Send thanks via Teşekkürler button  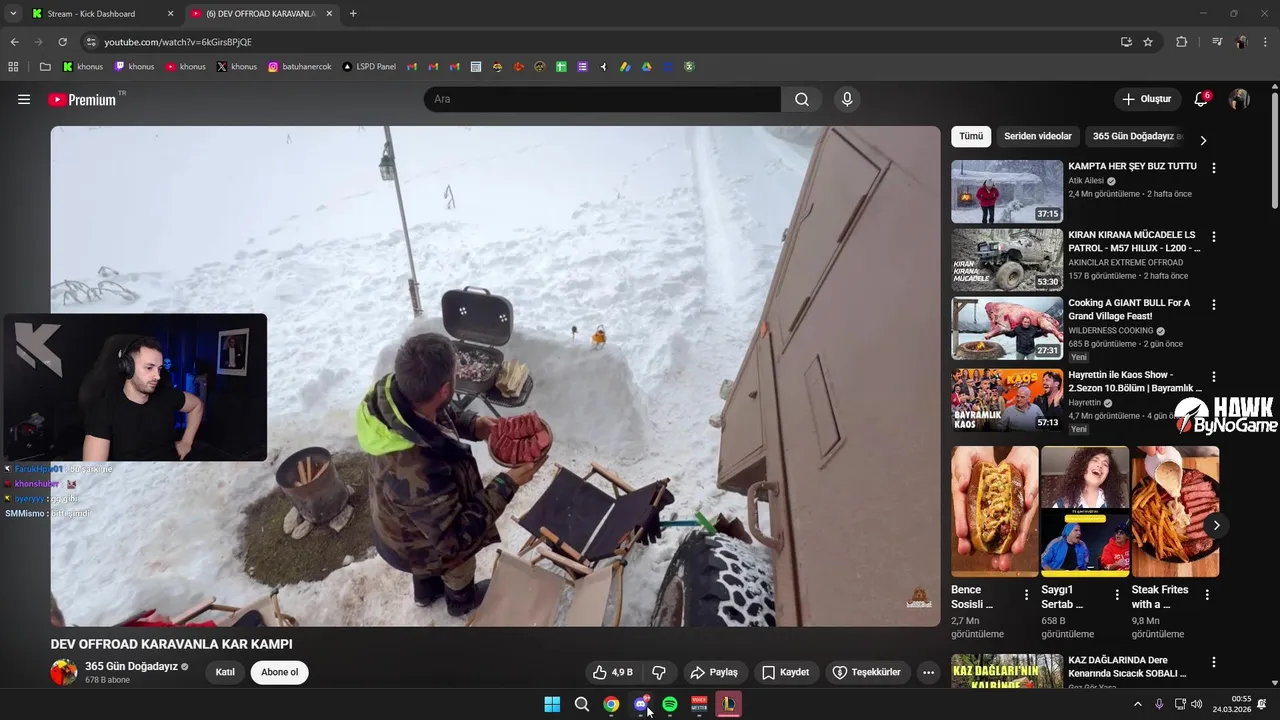pos(866,672)
